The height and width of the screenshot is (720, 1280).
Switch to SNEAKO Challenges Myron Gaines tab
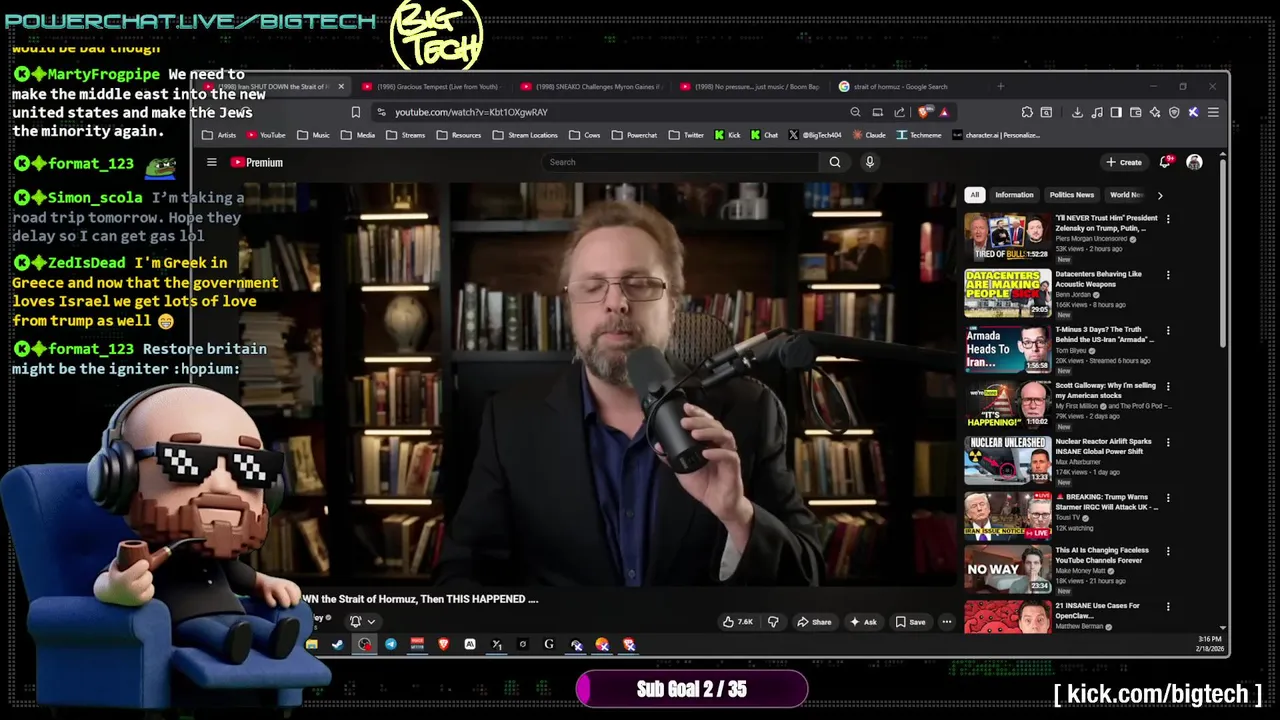click(x=590, y=87)
